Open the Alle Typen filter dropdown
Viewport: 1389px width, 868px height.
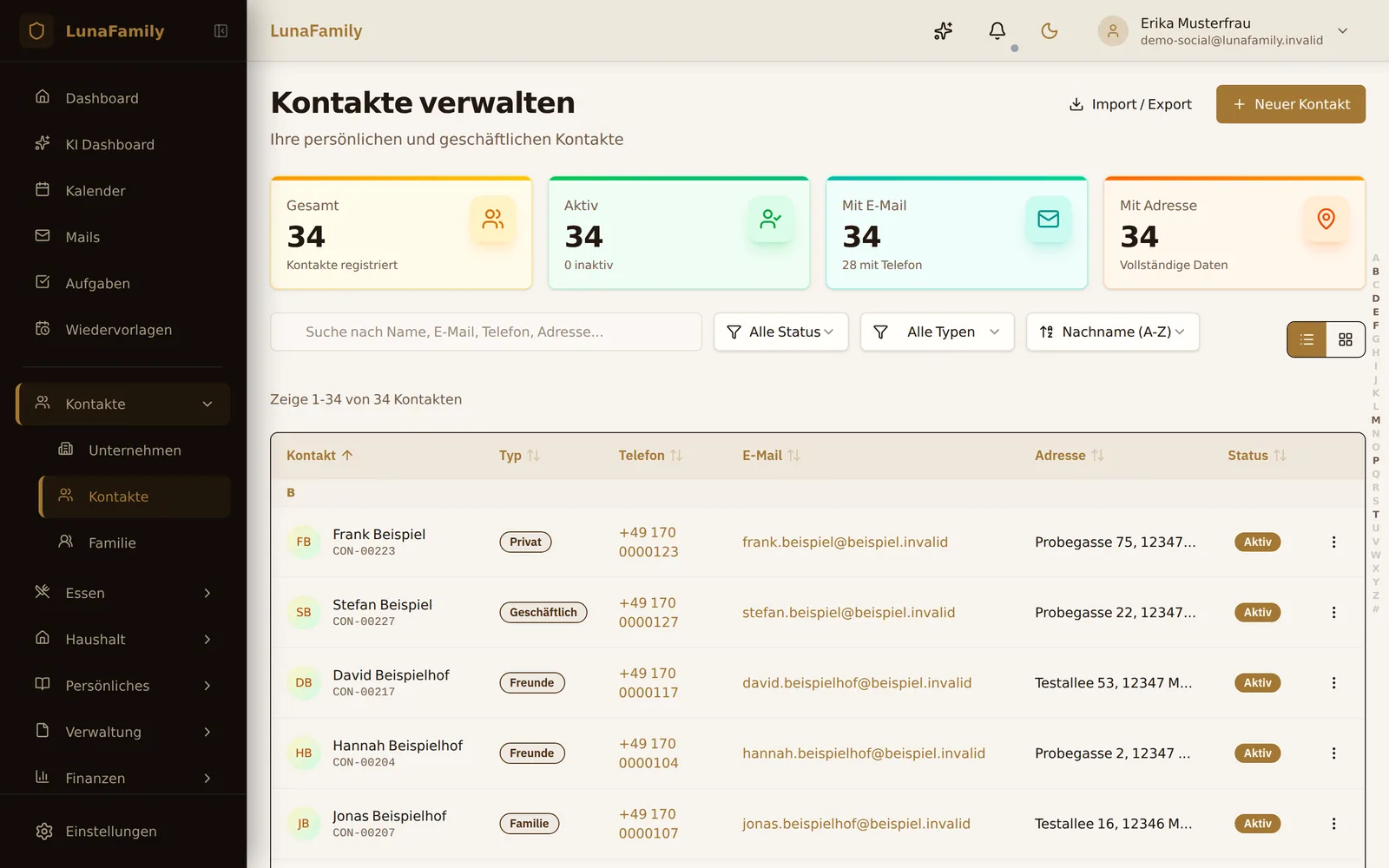point(938,332)
